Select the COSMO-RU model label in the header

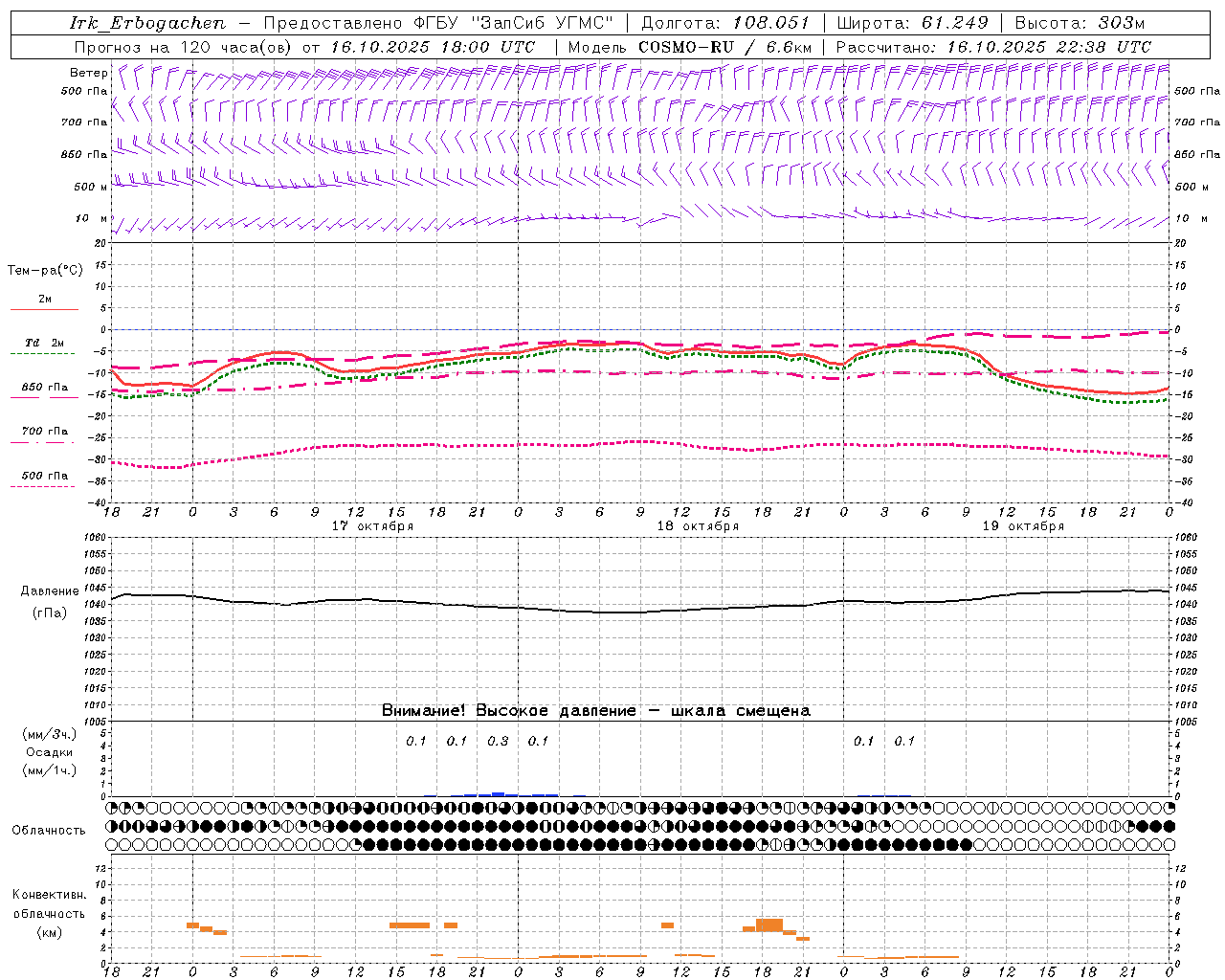pos(679,47)
